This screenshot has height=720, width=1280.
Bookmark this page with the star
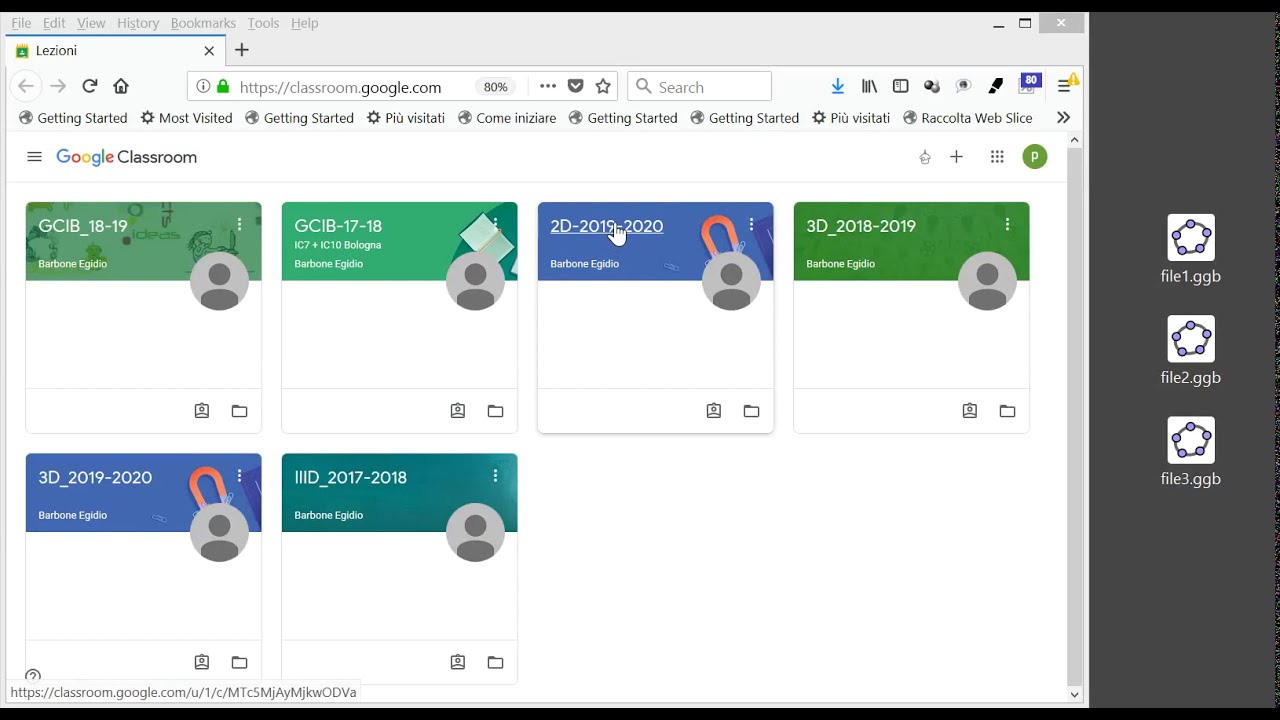coord(603,86)
